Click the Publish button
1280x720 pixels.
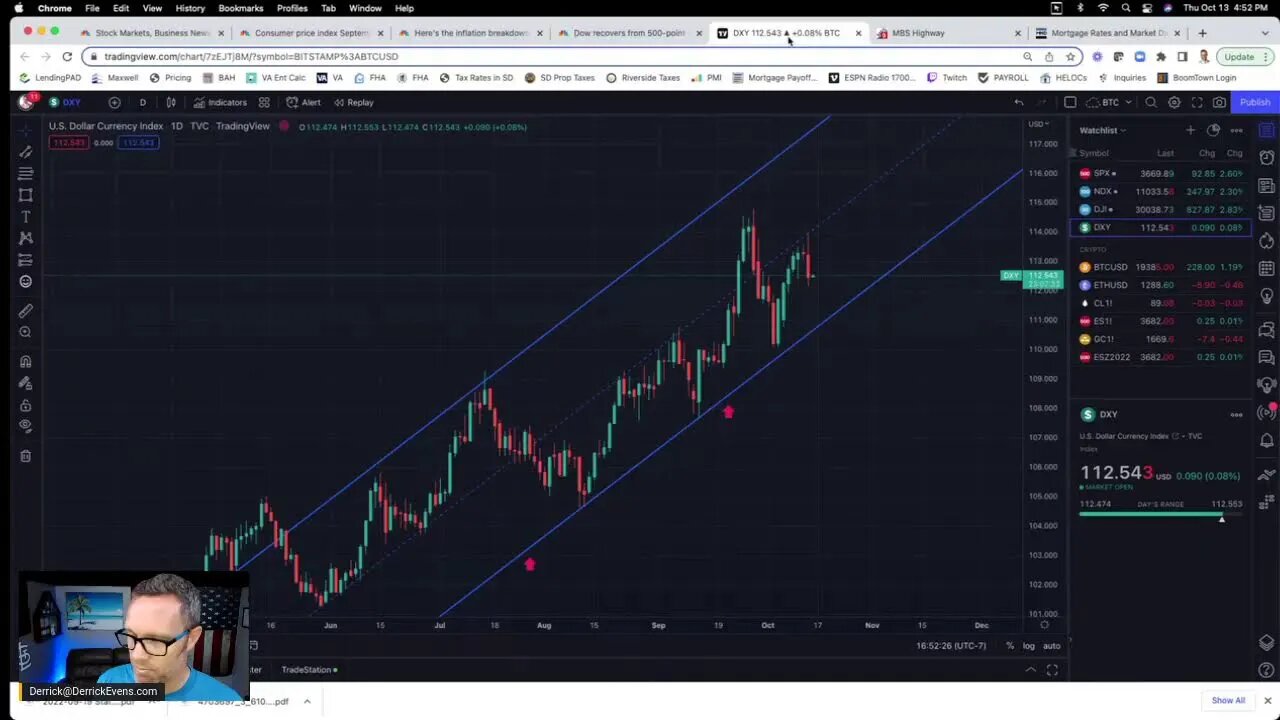(1254, 102)
